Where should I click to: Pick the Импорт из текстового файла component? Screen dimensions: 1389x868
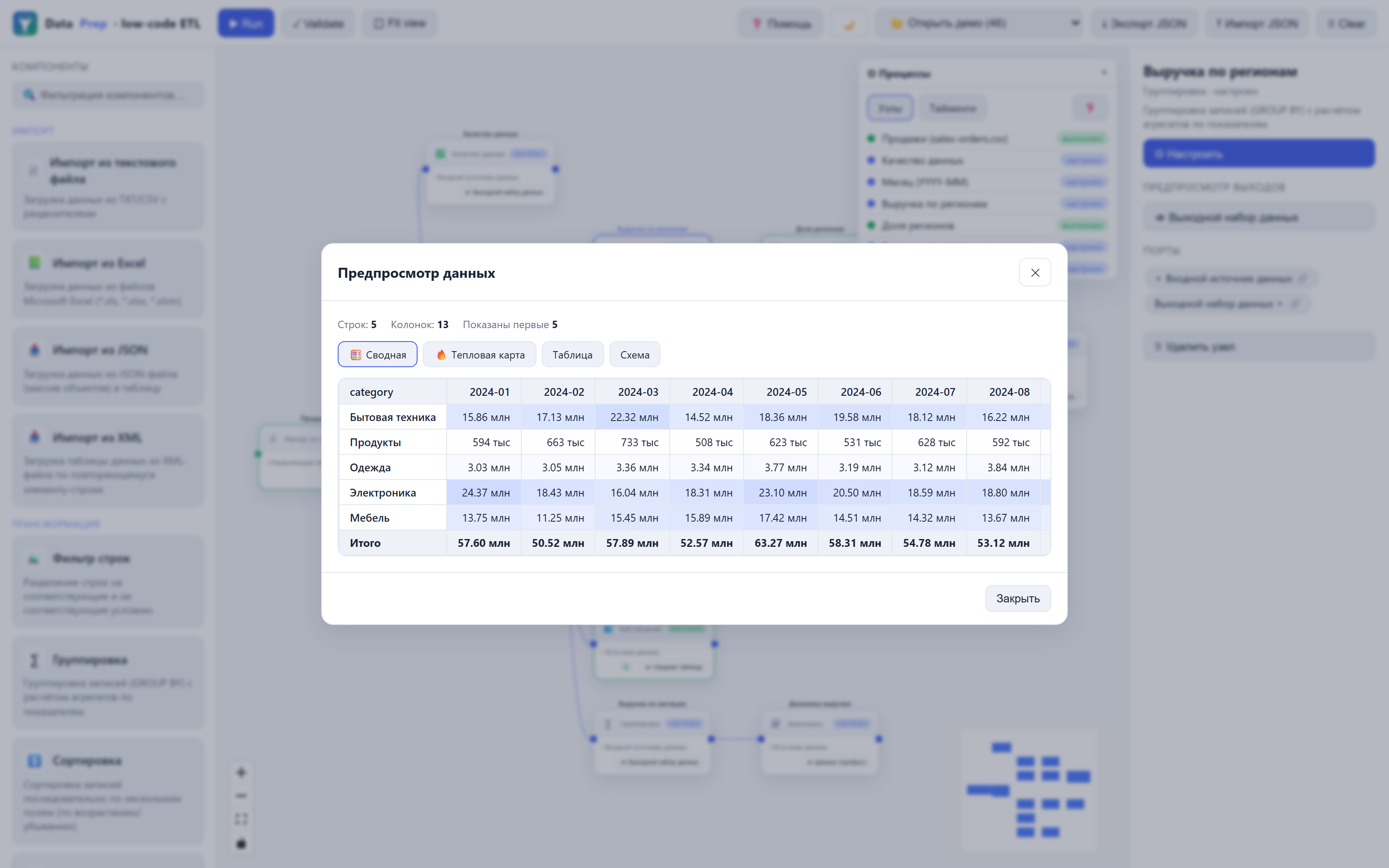(108, 187)
